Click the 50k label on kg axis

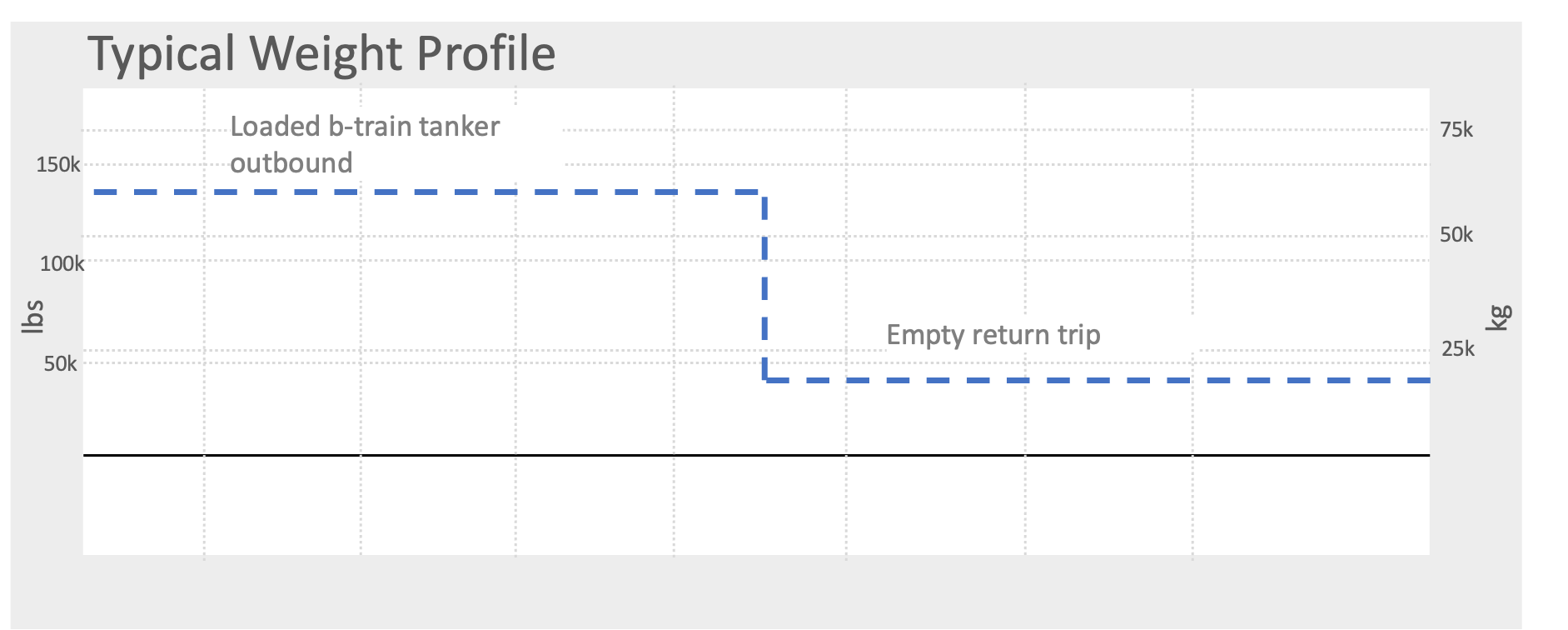click(1456, 235)
